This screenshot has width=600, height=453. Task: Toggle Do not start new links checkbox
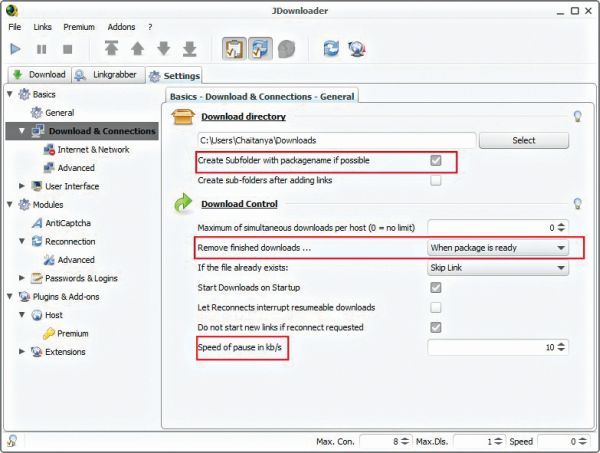(x=436, y=327)
